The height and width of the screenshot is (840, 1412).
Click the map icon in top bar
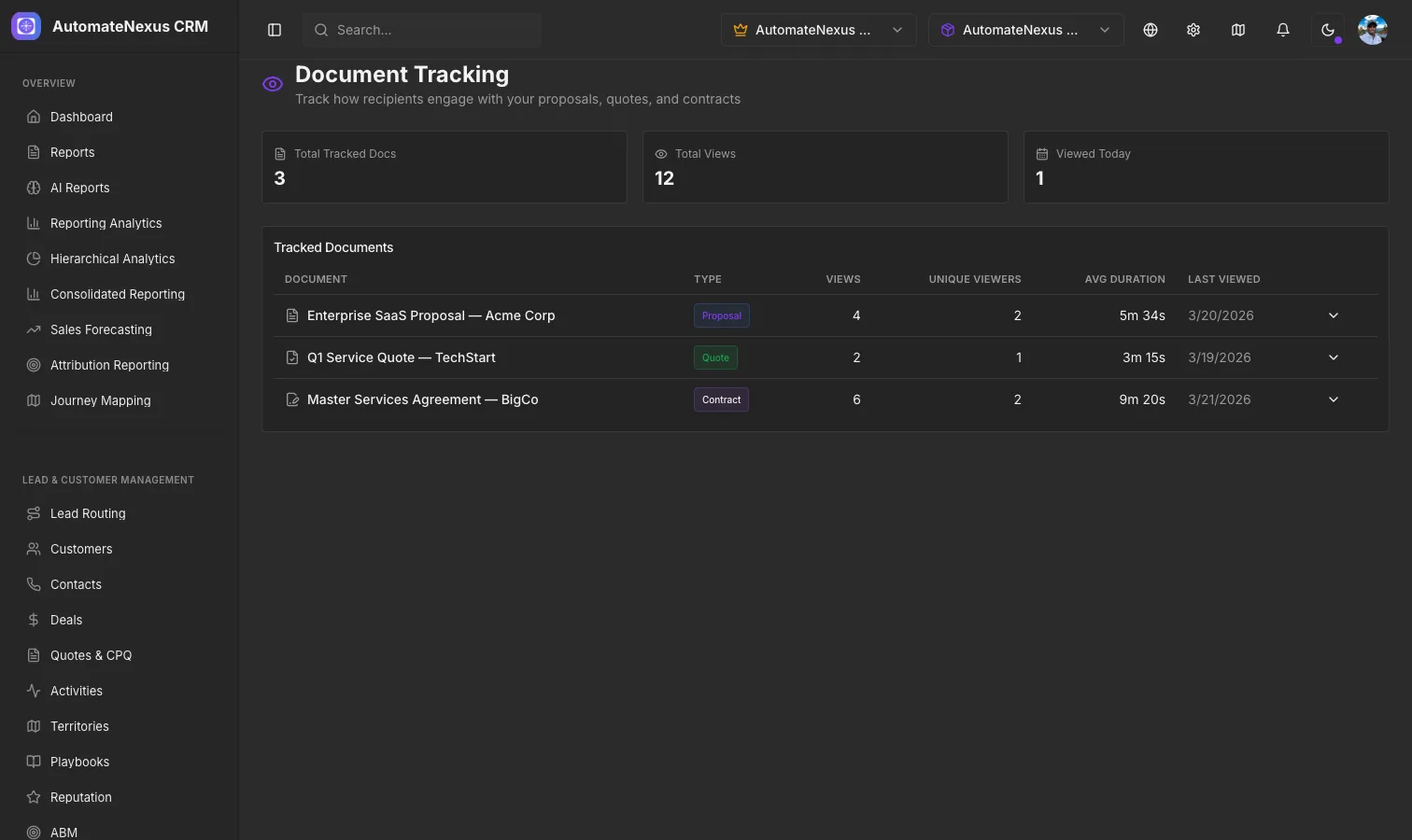1238,30
